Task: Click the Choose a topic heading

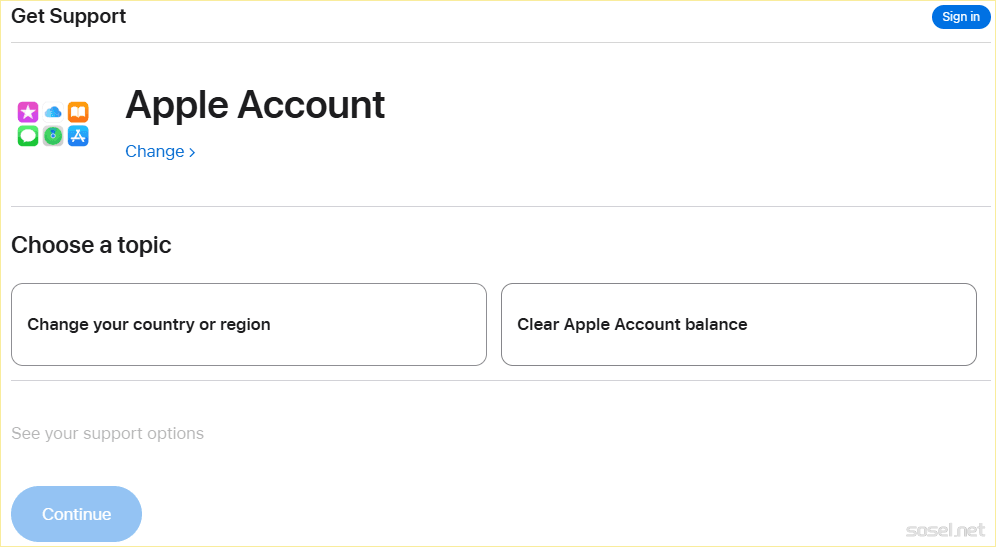Action: 91,245
